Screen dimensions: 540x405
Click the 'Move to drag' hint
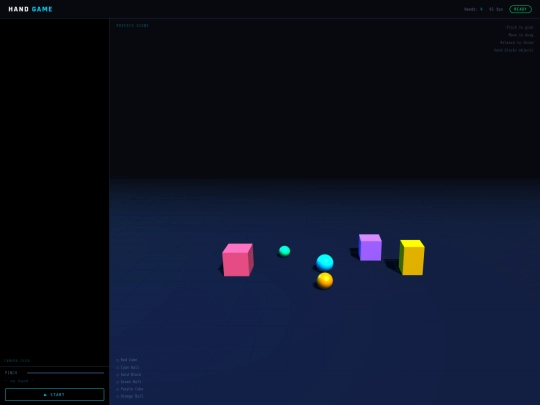[x=521, y=35]
